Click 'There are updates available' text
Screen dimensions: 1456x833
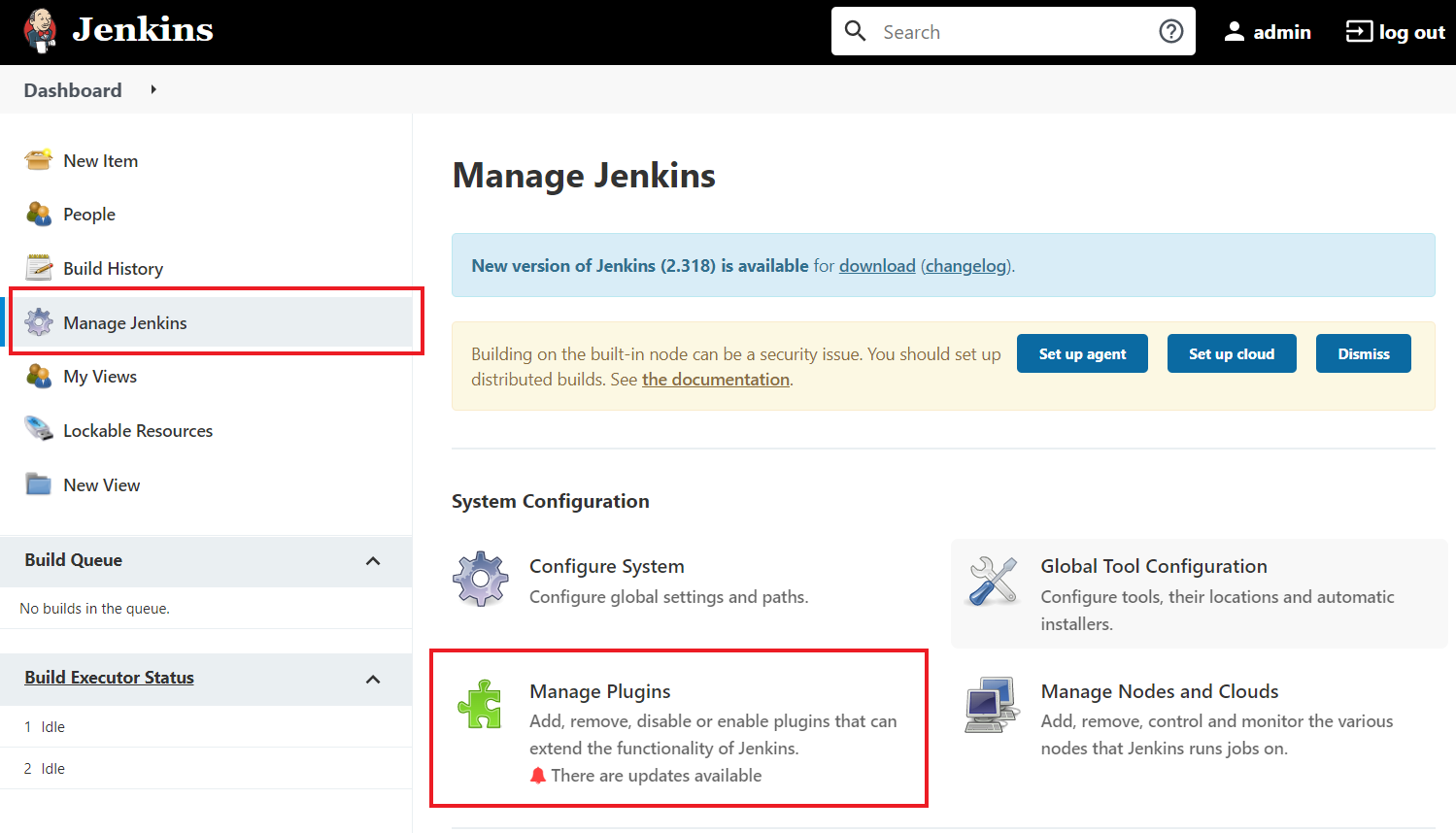657,776
